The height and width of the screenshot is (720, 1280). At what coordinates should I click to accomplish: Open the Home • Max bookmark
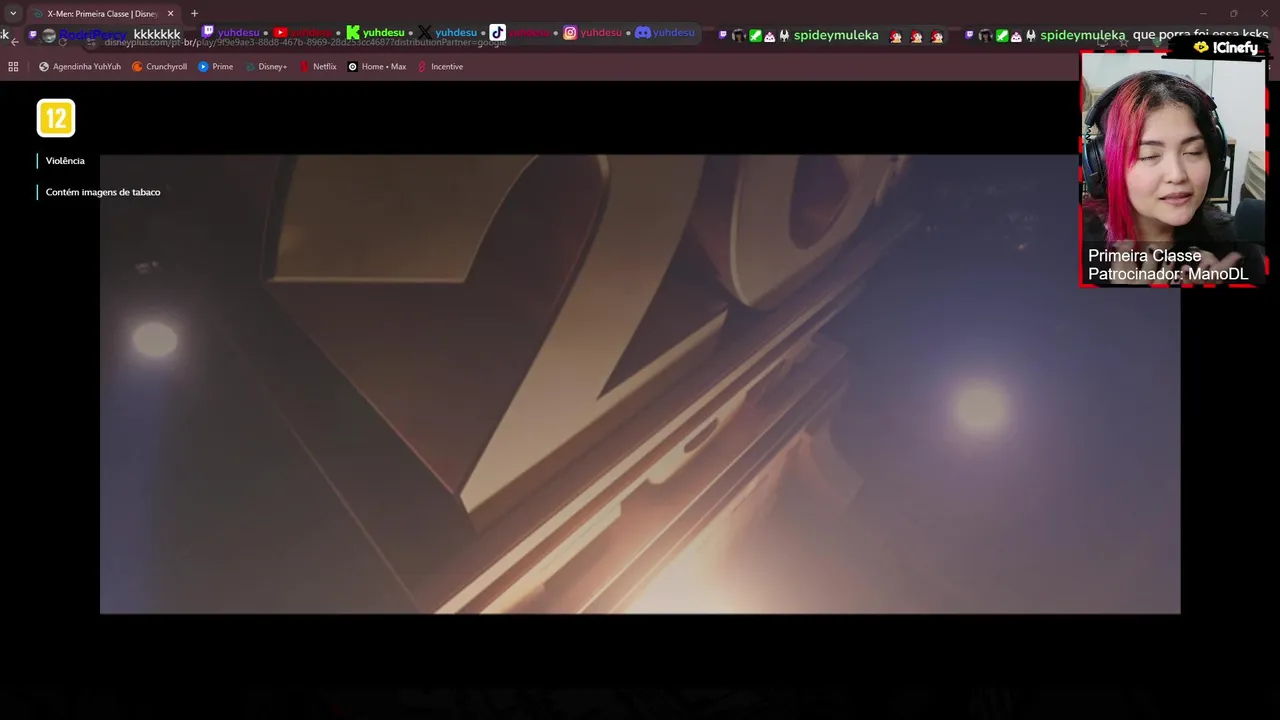[x=377, y=67]
